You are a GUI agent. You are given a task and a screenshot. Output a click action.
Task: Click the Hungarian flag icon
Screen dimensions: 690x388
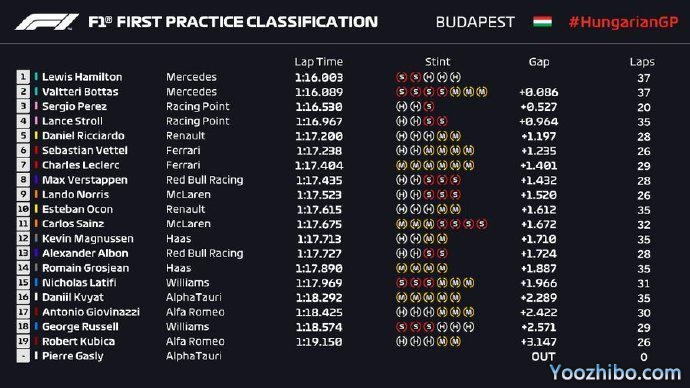click(x=542, y=22)
